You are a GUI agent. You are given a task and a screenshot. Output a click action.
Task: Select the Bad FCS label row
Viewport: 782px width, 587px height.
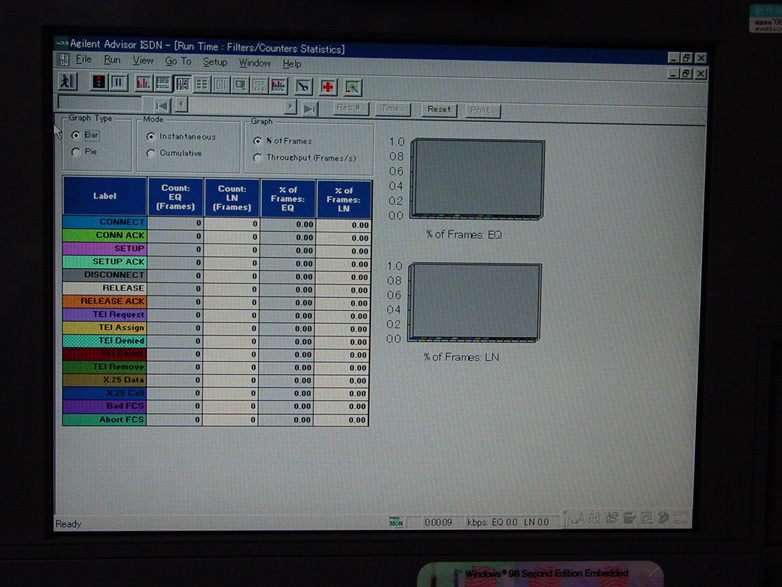[104, 406]
